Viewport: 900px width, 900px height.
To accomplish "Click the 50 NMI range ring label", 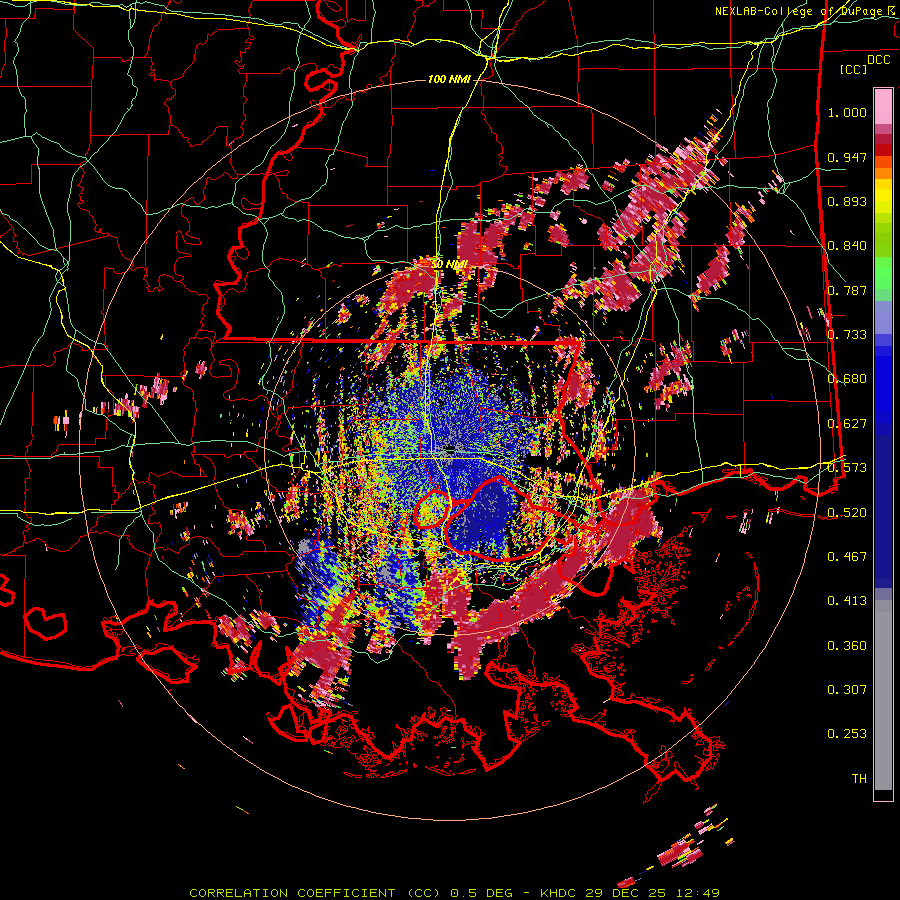I will point(449,265).
